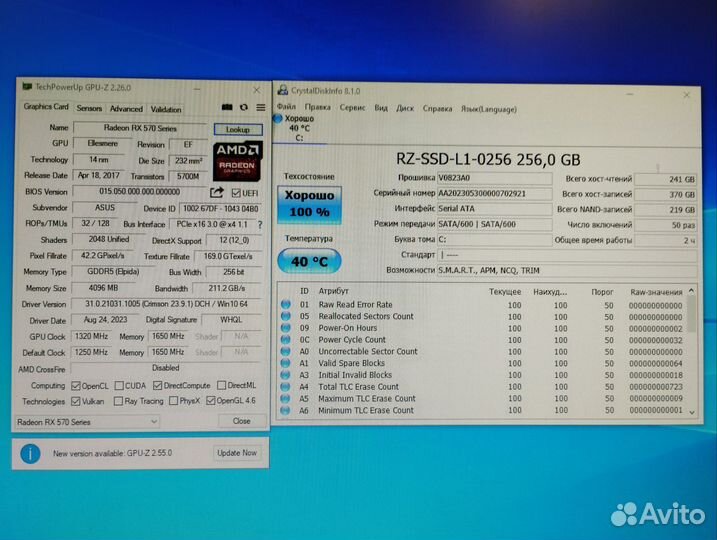Click the Хорошо 100 % health status button

point(310,204)
